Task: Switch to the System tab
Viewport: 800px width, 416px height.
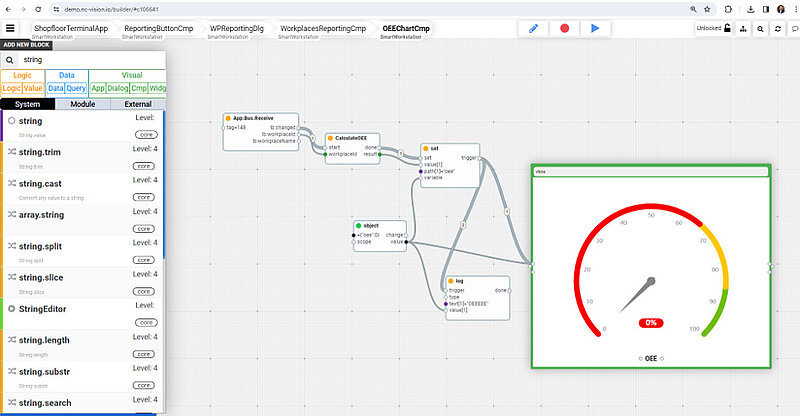Action: pyautogui.click(x=28, y=104)
